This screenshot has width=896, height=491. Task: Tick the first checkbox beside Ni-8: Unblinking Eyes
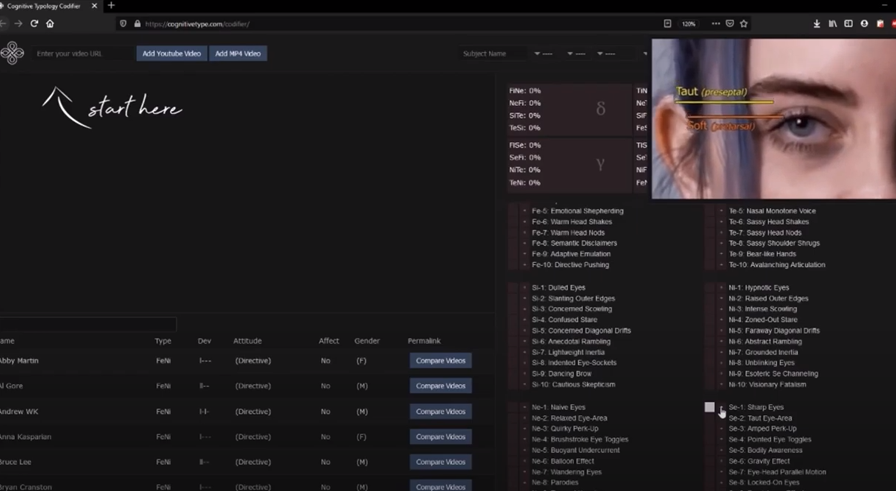[710, 362]
